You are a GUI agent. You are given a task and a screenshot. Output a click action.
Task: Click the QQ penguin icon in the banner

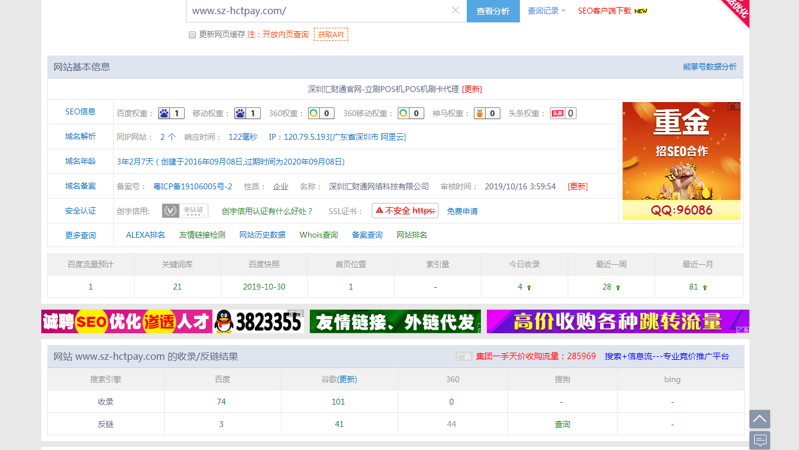click(224, 322)
